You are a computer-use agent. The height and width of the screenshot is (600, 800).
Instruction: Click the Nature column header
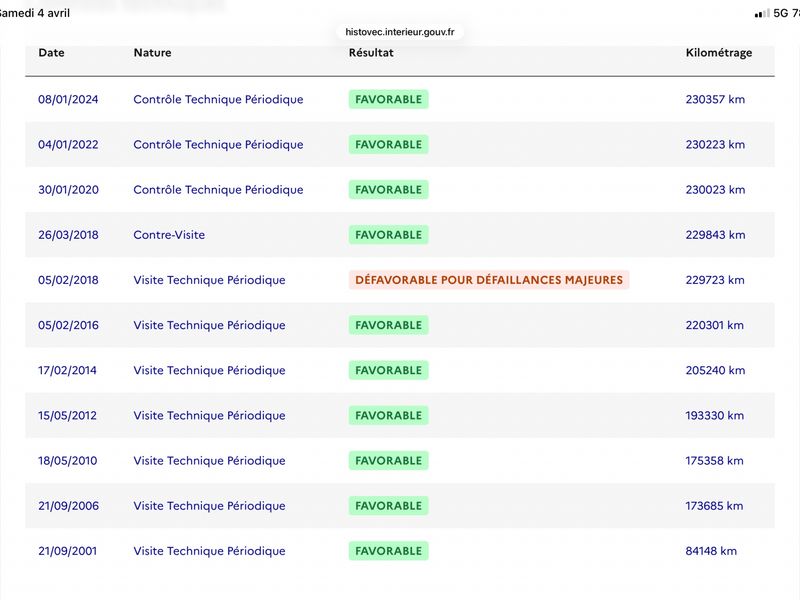(152, 53)
